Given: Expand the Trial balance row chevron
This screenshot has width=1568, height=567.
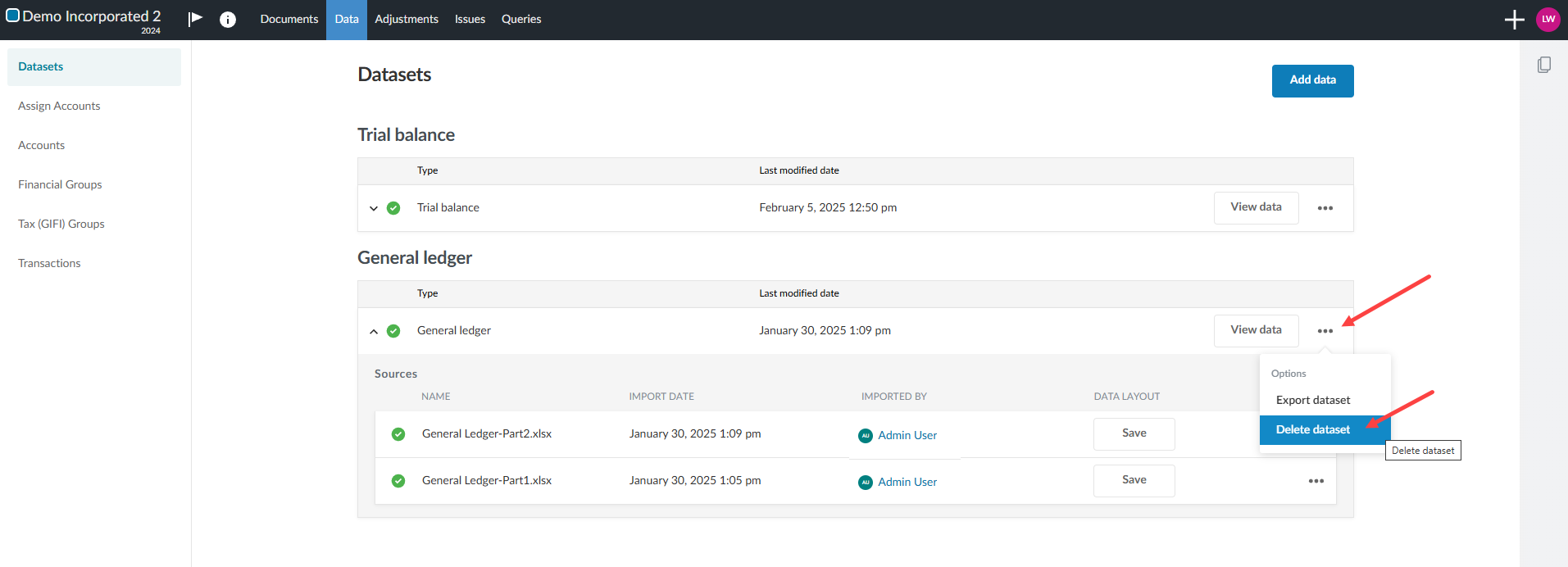Looking at the screenshot, I should (x=374, y=208).
